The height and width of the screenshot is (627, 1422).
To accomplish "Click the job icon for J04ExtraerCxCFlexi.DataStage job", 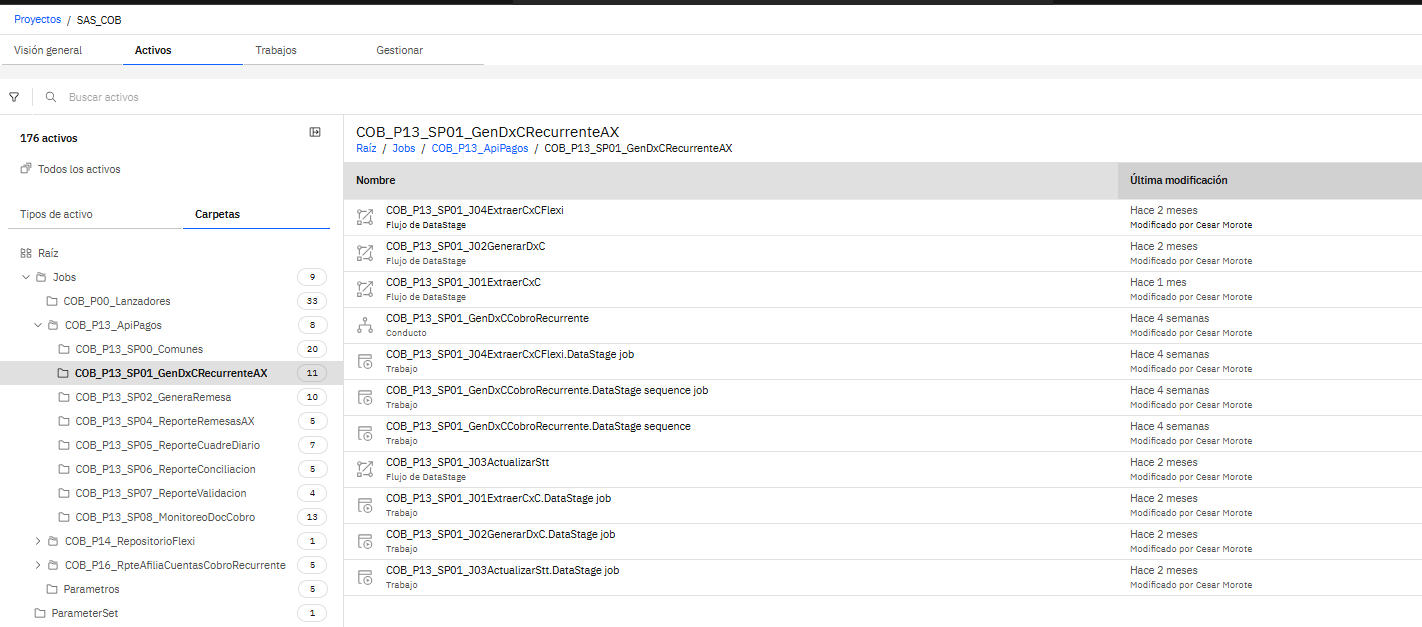I will pos(365,361).
